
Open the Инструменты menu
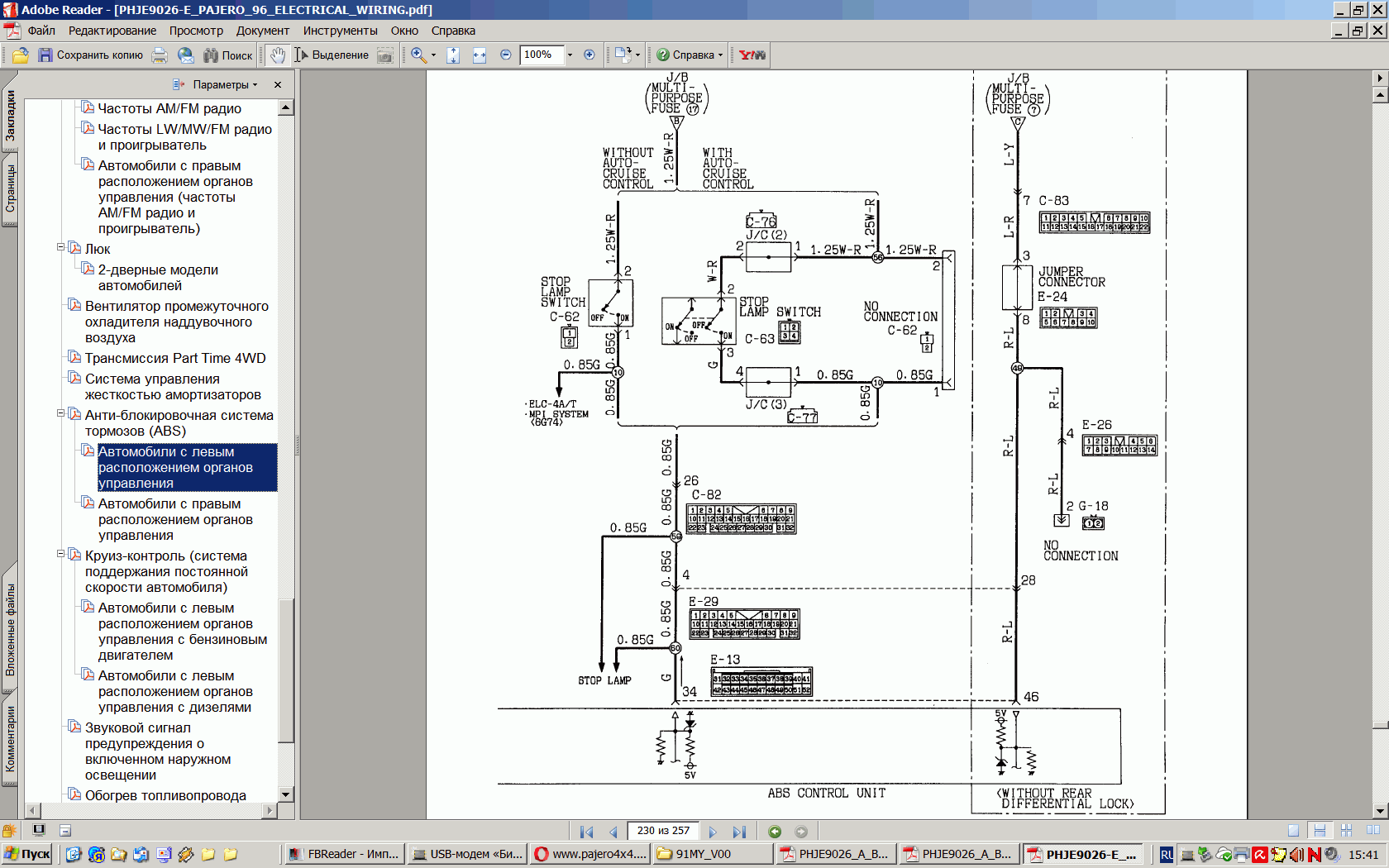(x=340, y=31)
